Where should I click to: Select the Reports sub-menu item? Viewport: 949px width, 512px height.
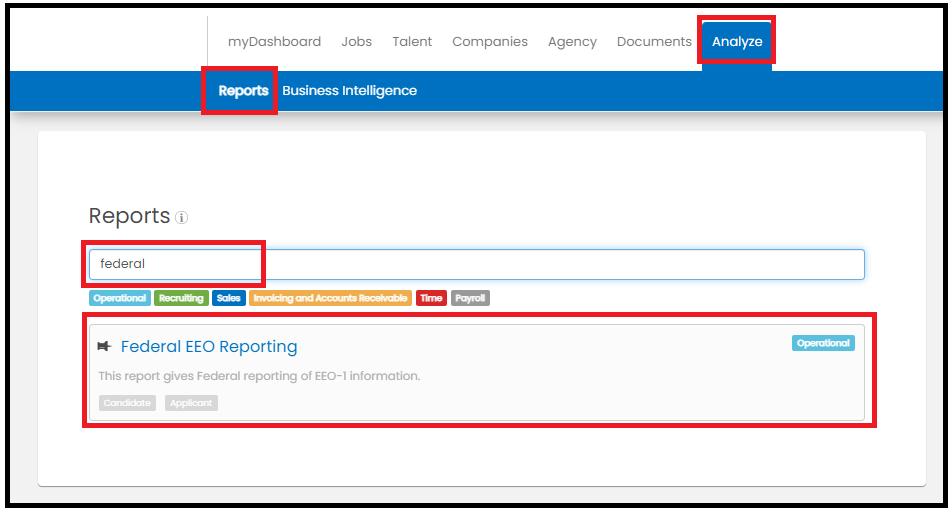pos(243,91)
